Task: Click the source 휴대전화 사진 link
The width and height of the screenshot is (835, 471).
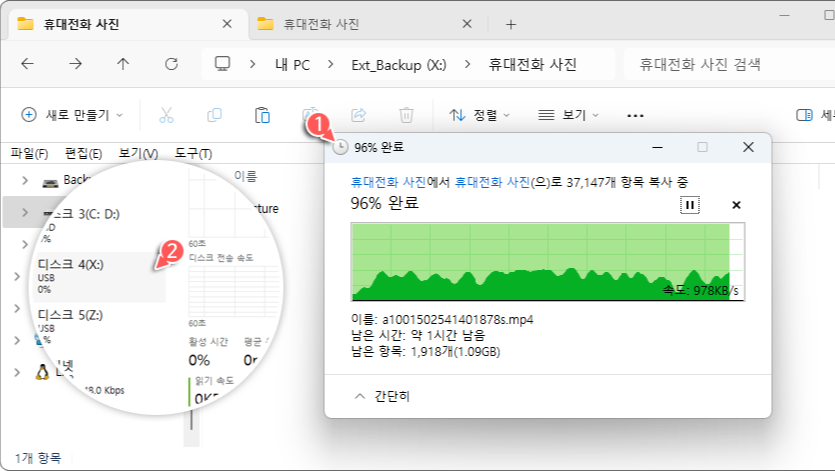Action: pos(388,183)
